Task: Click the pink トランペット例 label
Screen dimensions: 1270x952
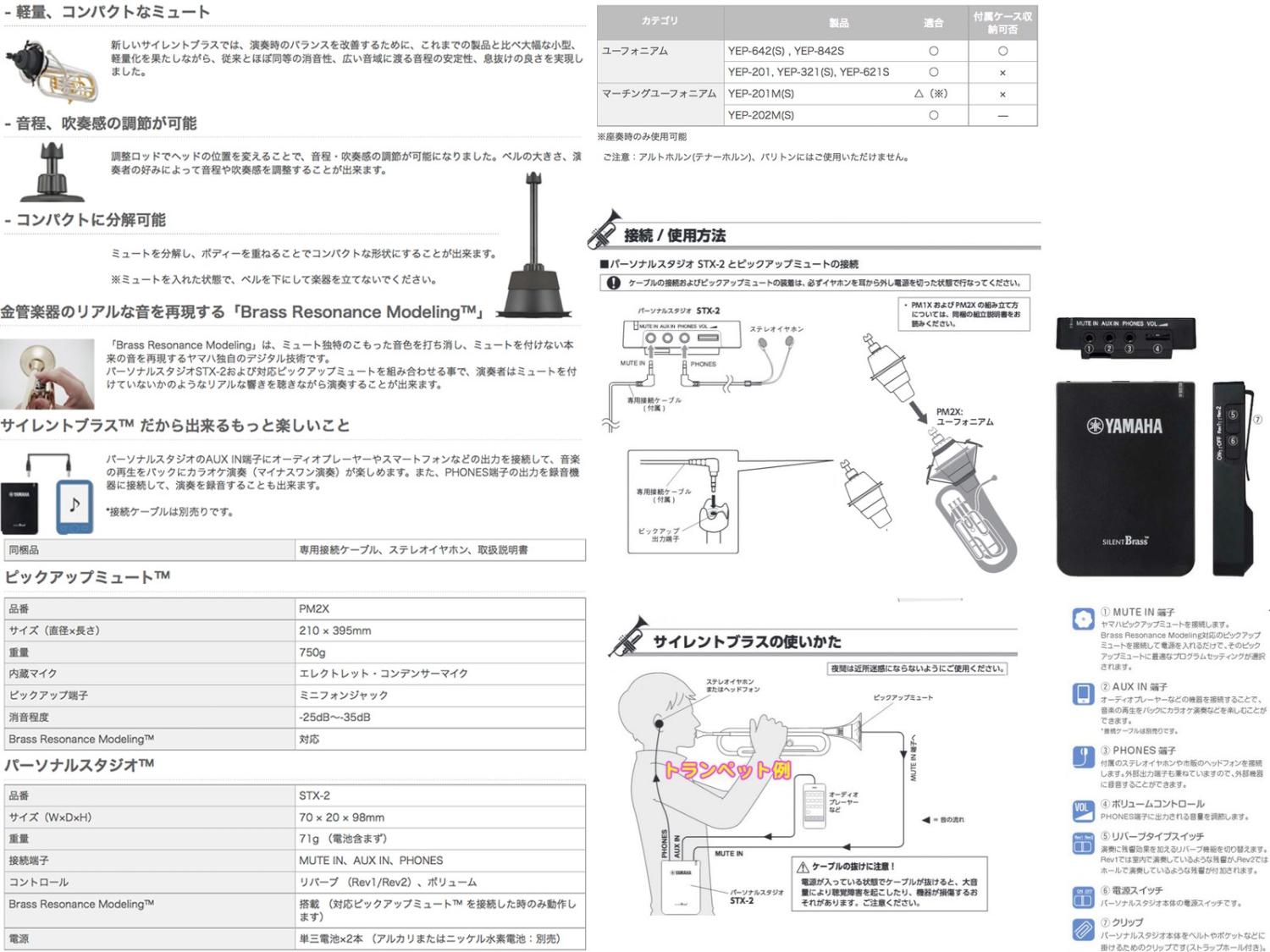Action: [x=727, y=769]
